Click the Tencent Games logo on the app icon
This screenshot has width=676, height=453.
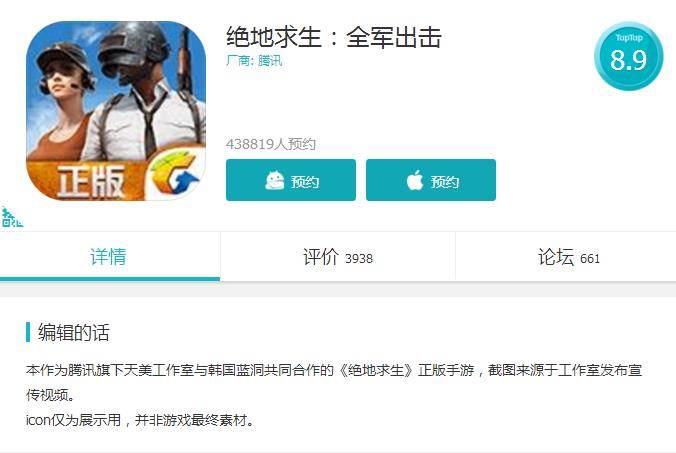(176, 174)
